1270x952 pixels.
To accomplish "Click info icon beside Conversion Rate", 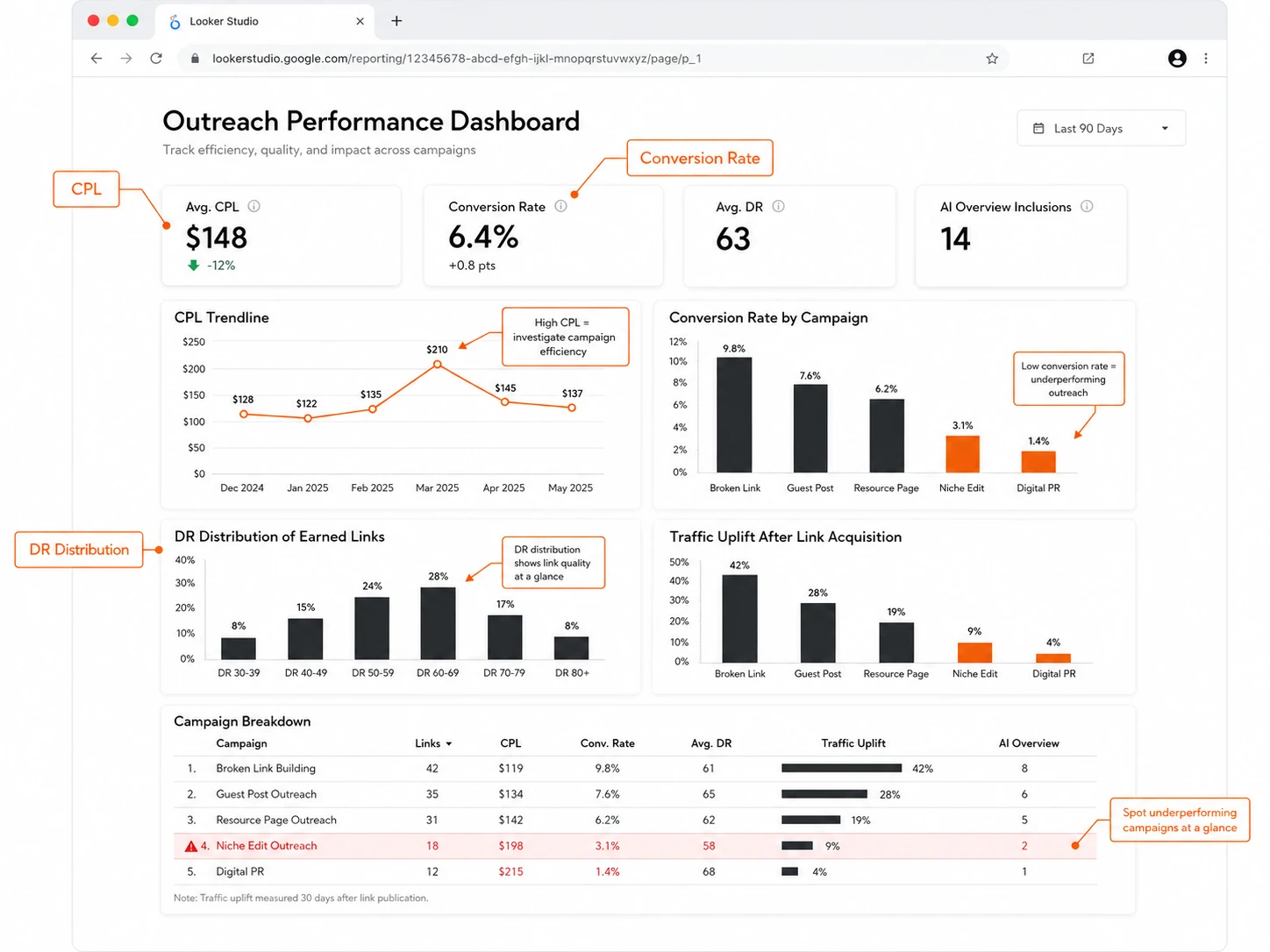I will [560, 207].
